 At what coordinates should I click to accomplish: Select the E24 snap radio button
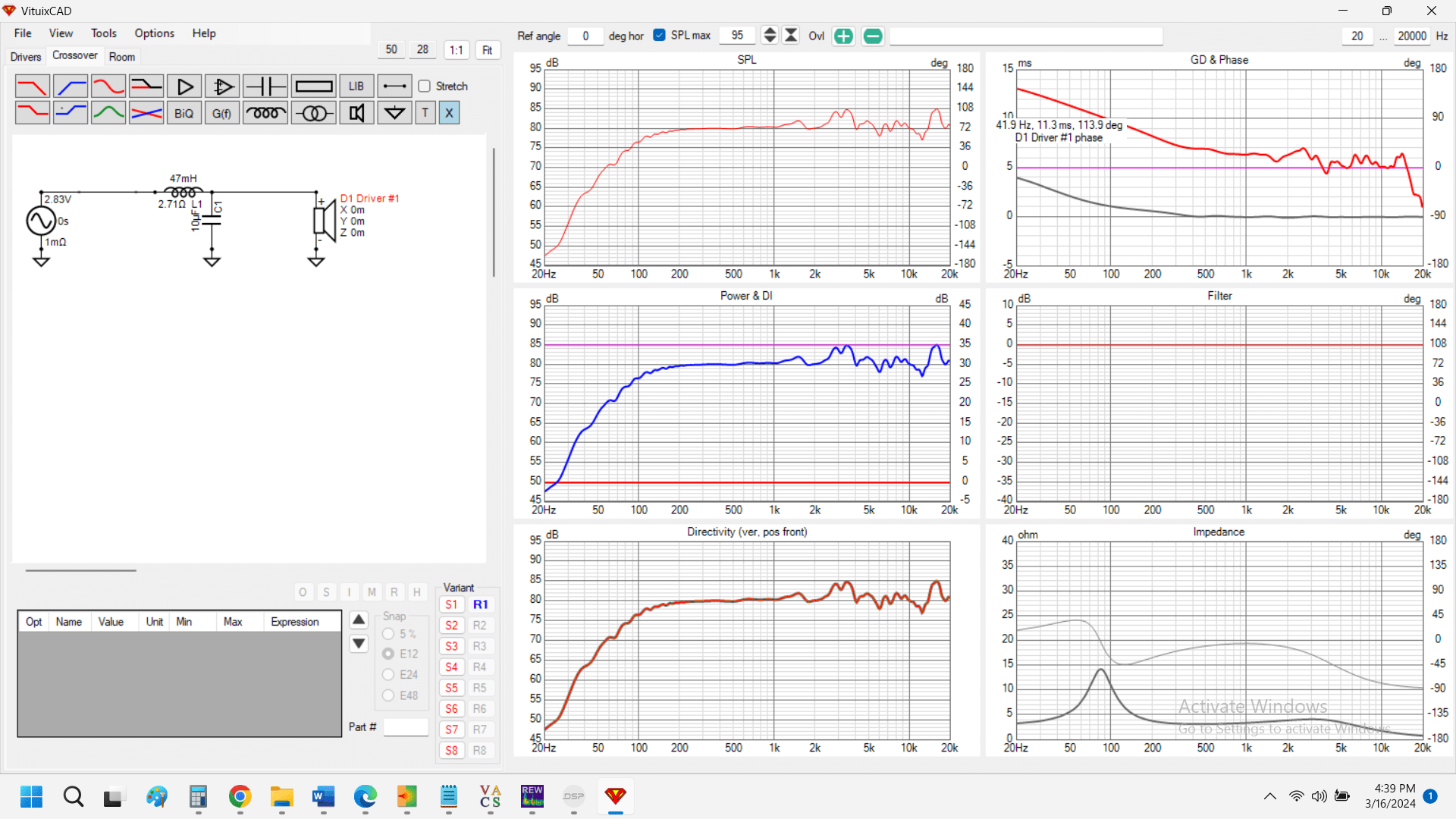(388, 674)
